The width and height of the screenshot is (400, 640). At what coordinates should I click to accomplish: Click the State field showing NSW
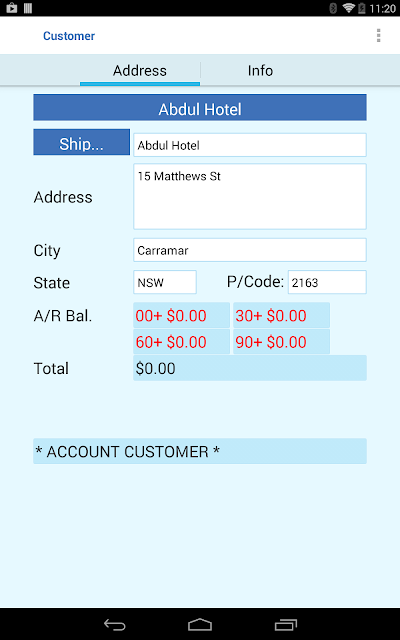[x=165, y=282]
